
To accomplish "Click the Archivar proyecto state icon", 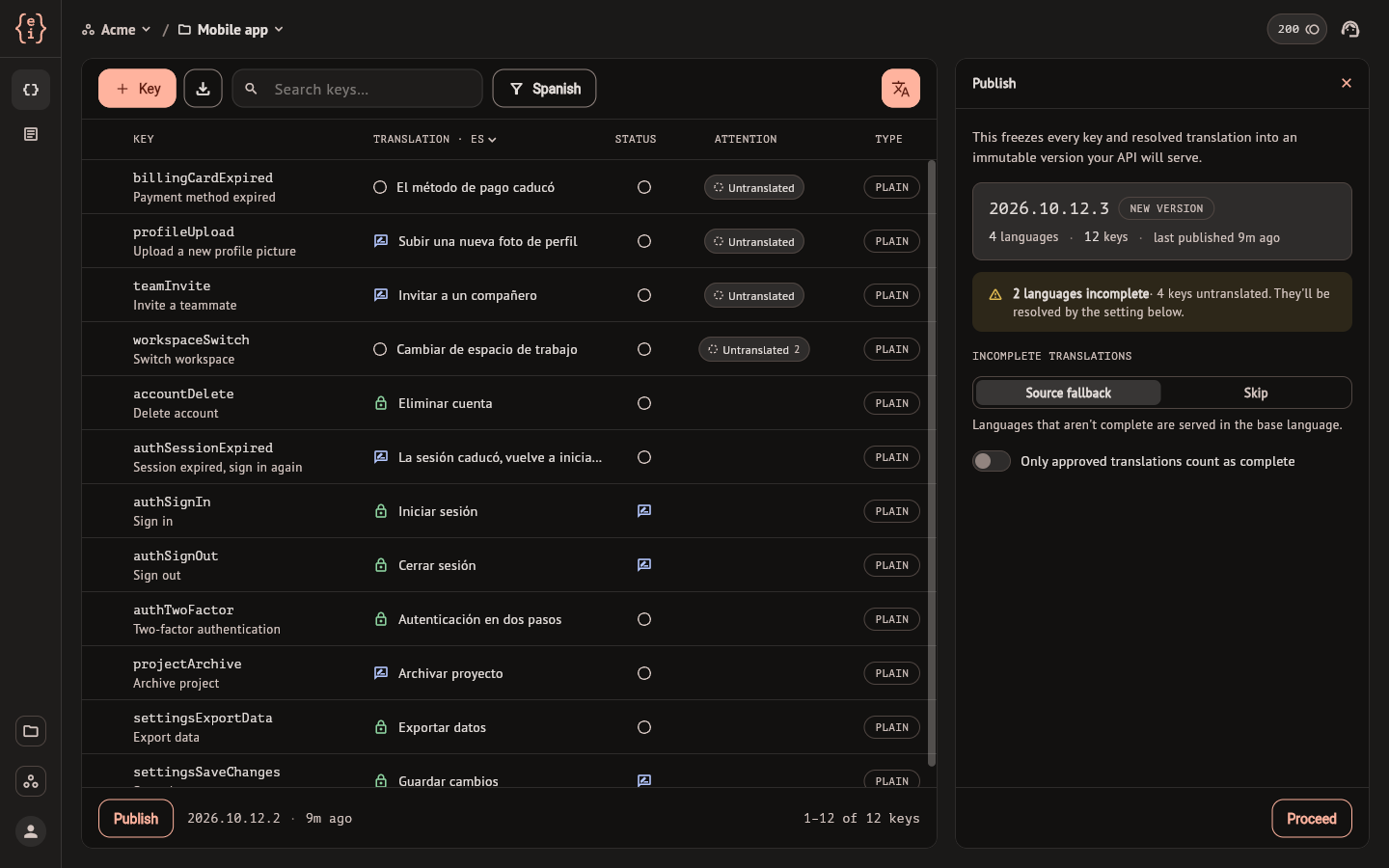I will point(381,673).
